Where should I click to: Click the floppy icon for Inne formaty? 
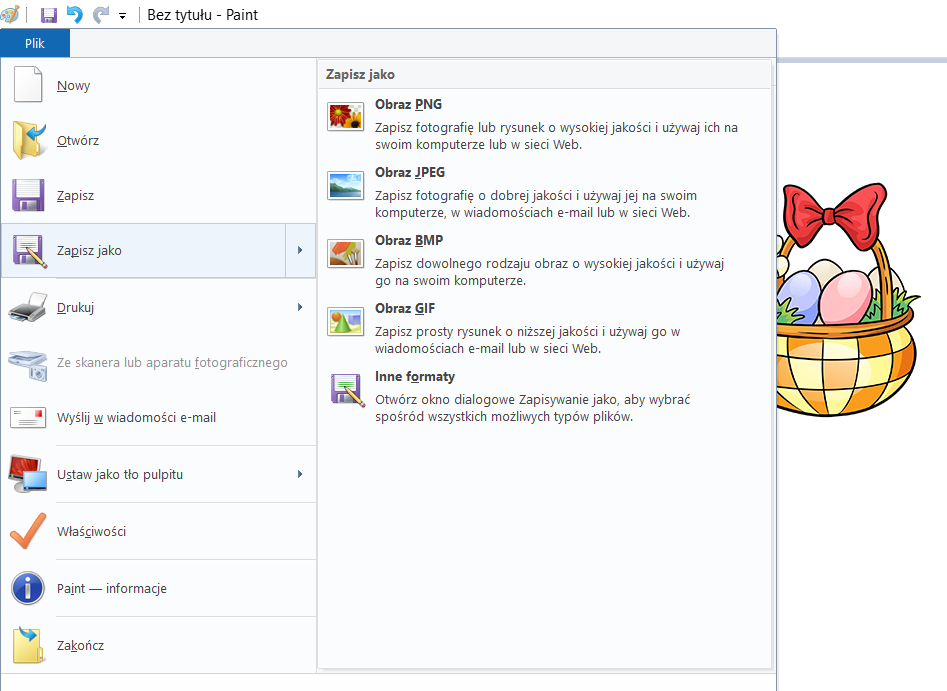click(x=347, y=390)
